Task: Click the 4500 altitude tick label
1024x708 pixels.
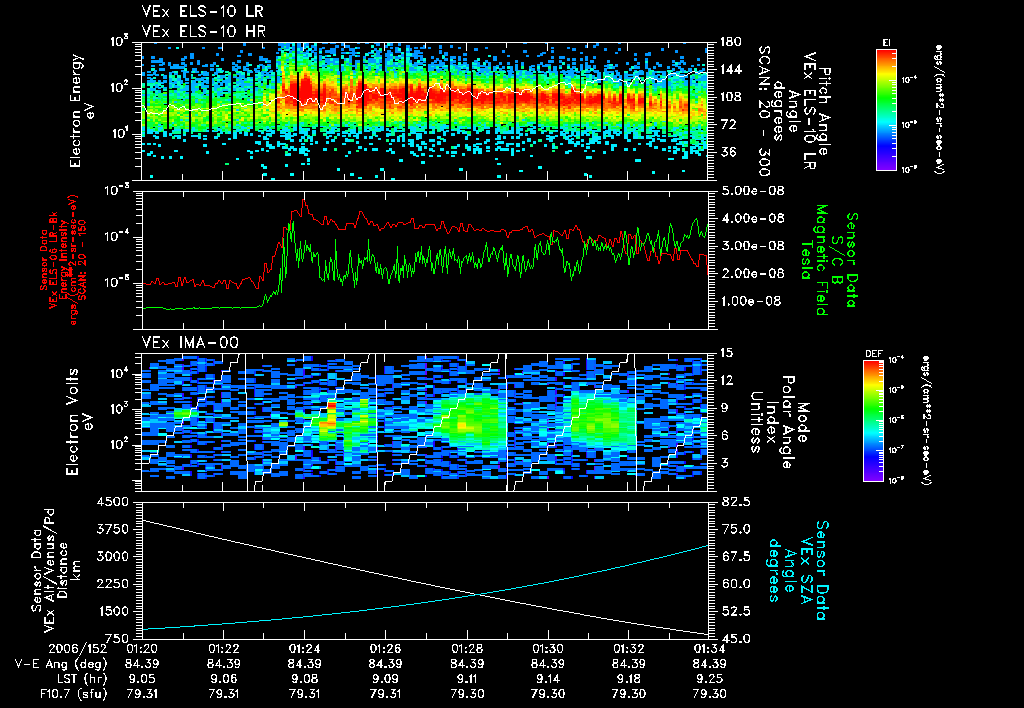Action: point(112,502)
